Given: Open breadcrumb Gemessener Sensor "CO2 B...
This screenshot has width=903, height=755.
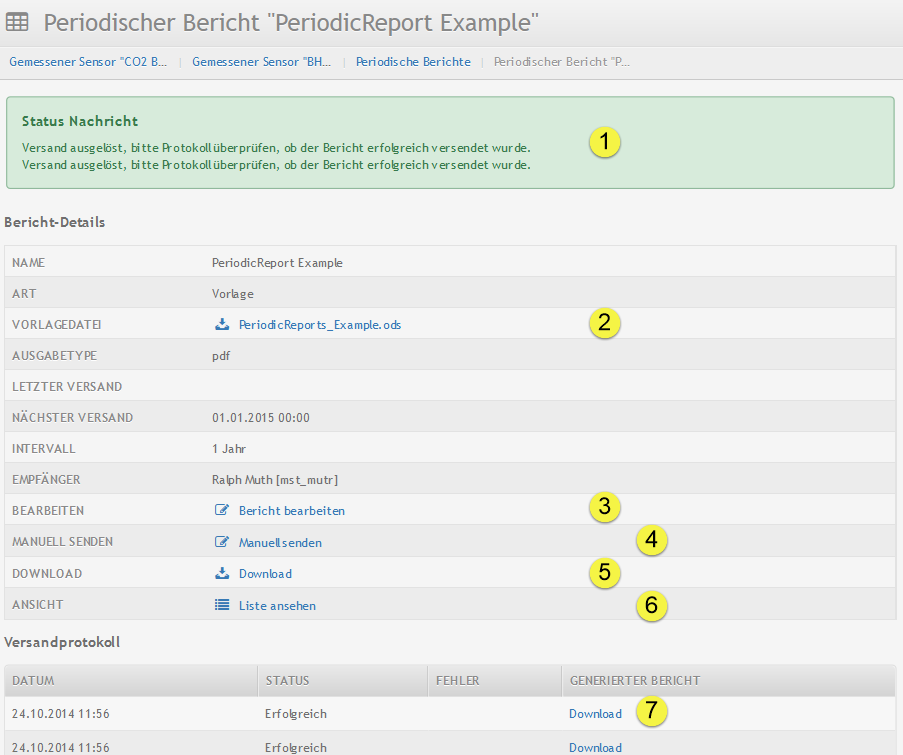Looking at the screenshot, I should pos(88,62).
